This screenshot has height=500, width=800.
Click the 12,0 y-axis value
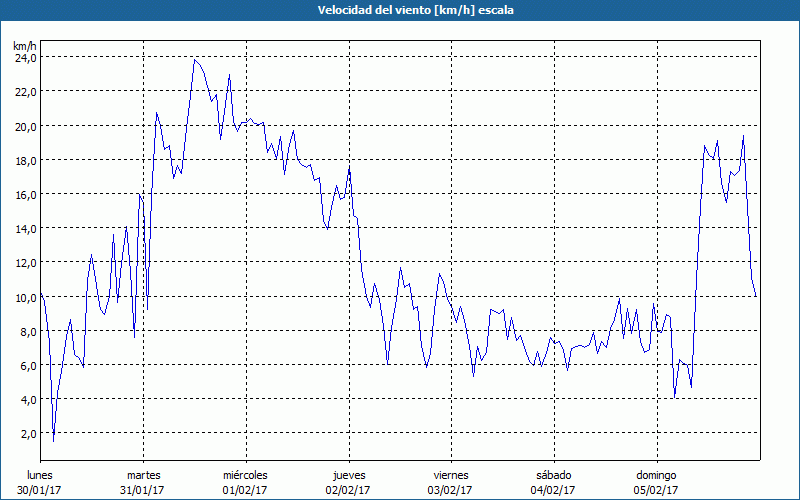click(x=25, y=263)
